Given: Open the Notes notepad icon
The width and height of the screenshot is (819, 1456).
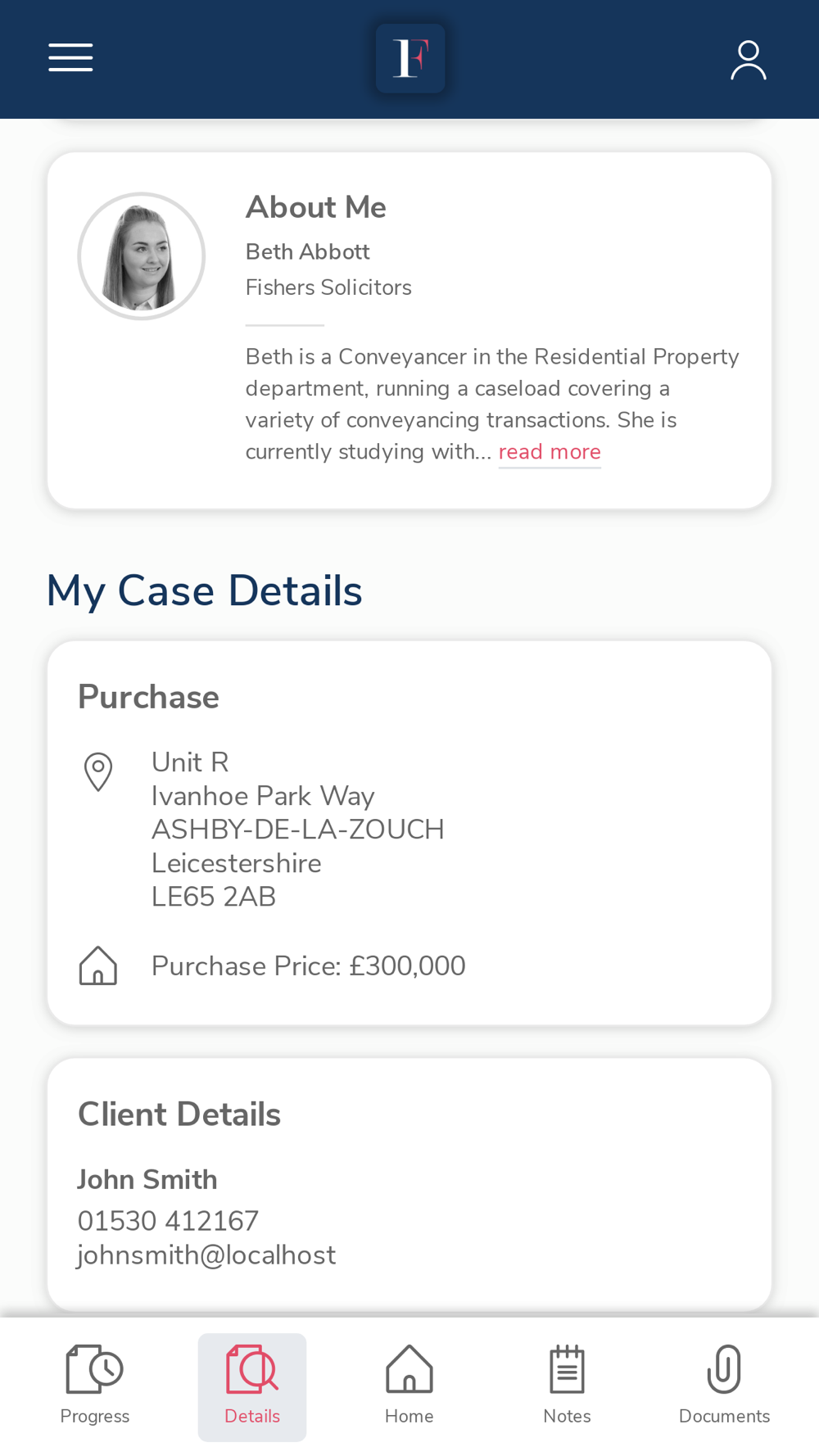Looking at the screenshot, I should (567, 1369).
